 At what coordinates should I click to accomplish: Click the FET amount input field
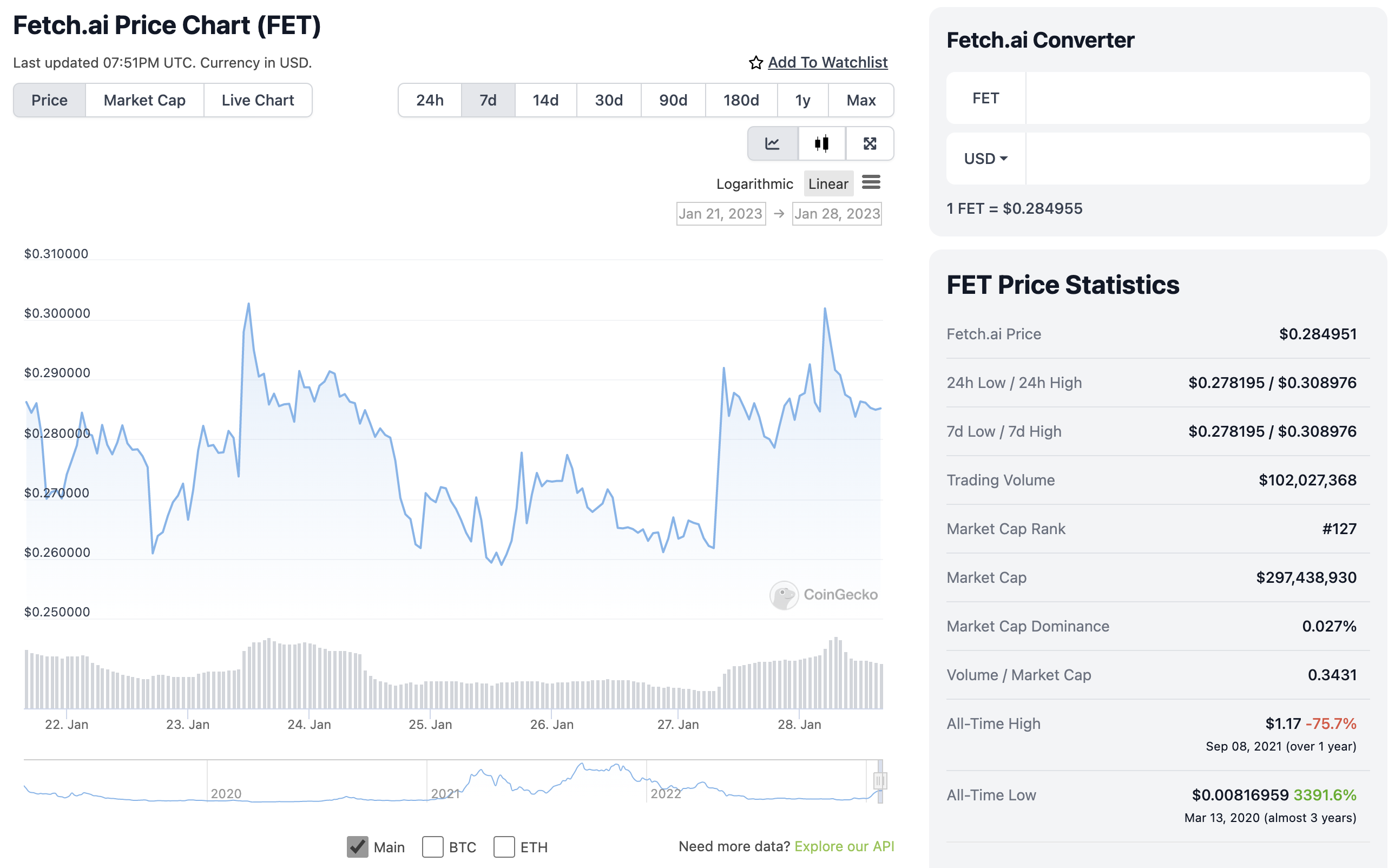(1197, 98)
